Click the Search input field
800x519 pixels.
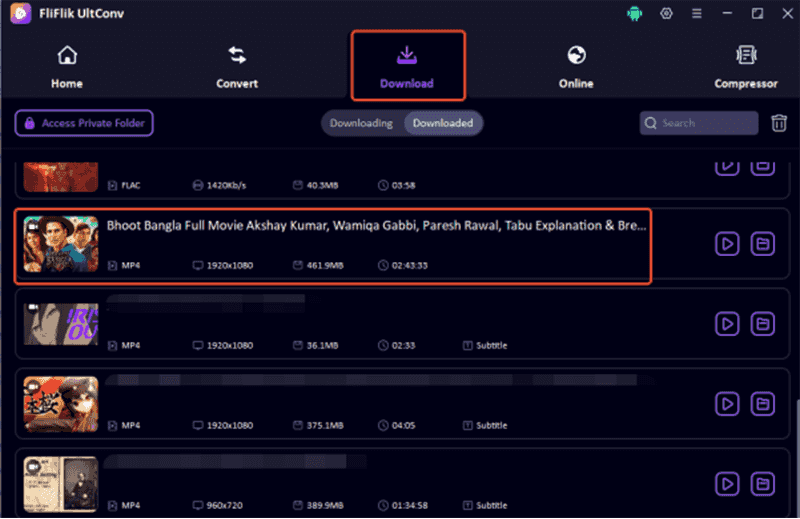[x=698, y=123]
